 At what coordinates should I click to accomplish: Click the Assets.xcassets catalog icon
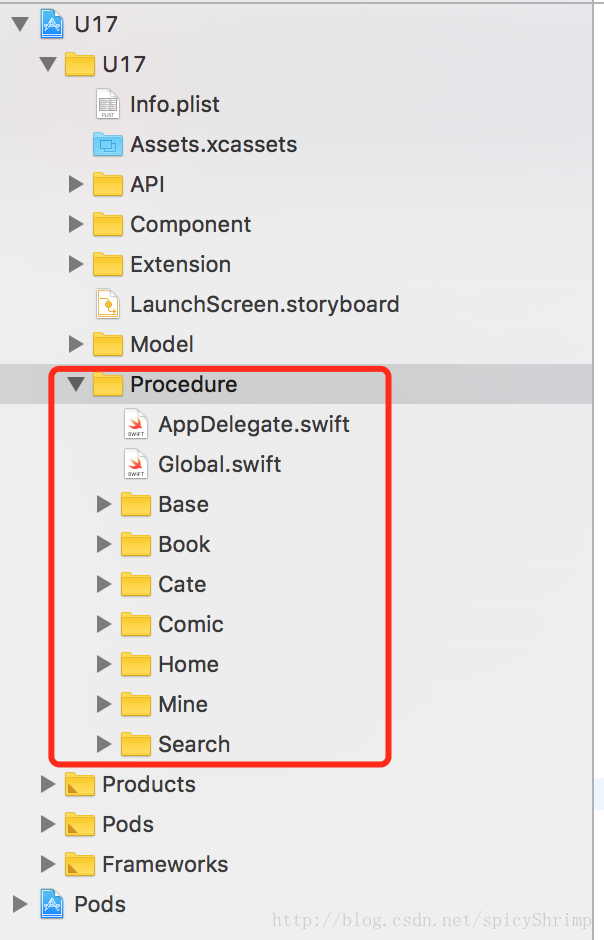[x=107, y=144]
